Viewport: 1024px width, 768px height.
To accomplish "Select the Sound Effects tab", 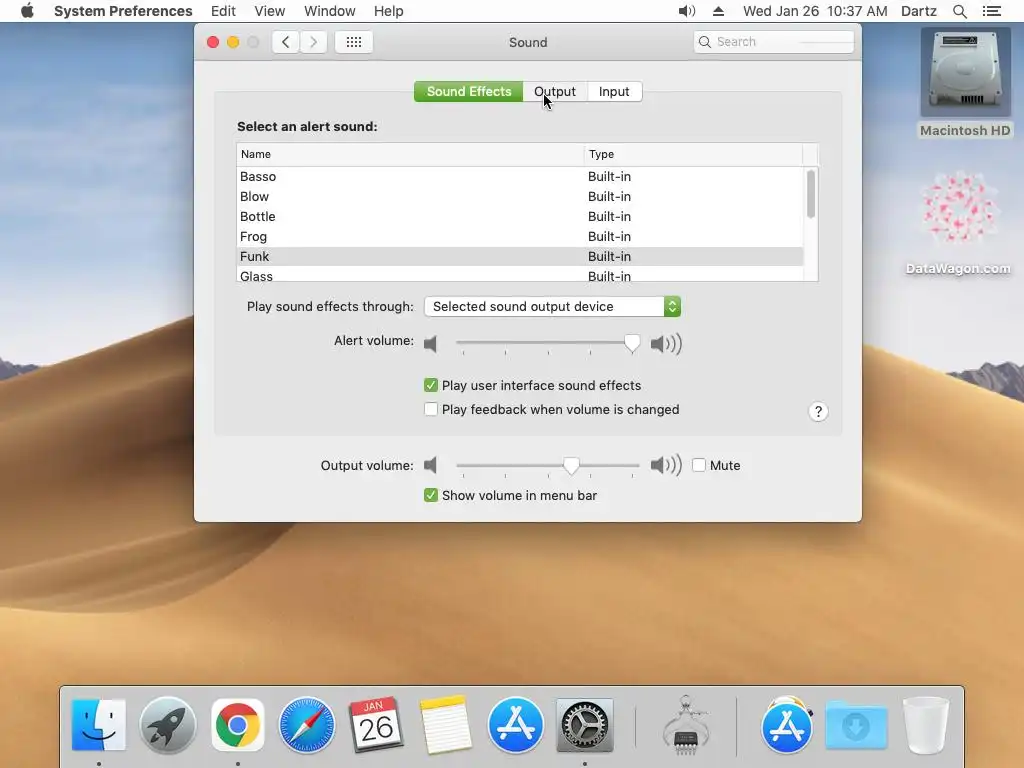I will 469,91.
